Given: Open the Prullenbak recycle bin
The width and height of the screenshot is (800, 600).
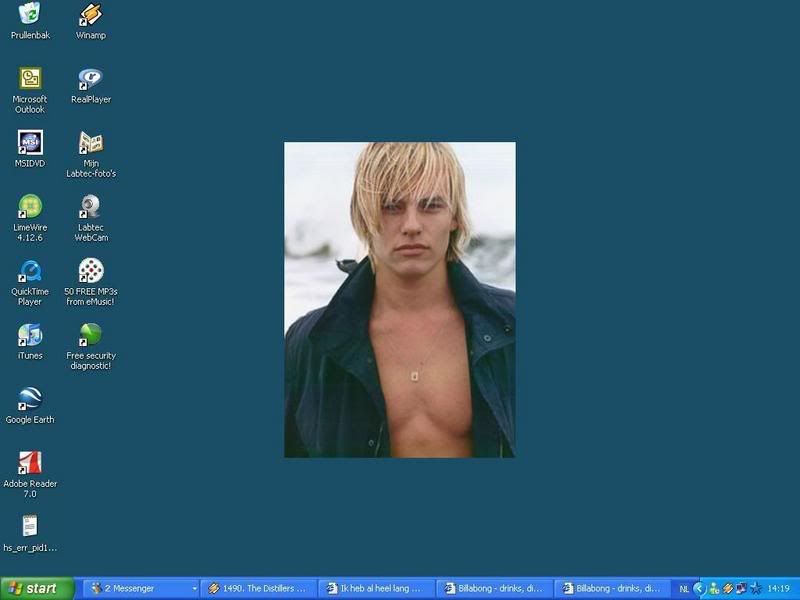Looking at the screenshot, I should click(30, 15).
